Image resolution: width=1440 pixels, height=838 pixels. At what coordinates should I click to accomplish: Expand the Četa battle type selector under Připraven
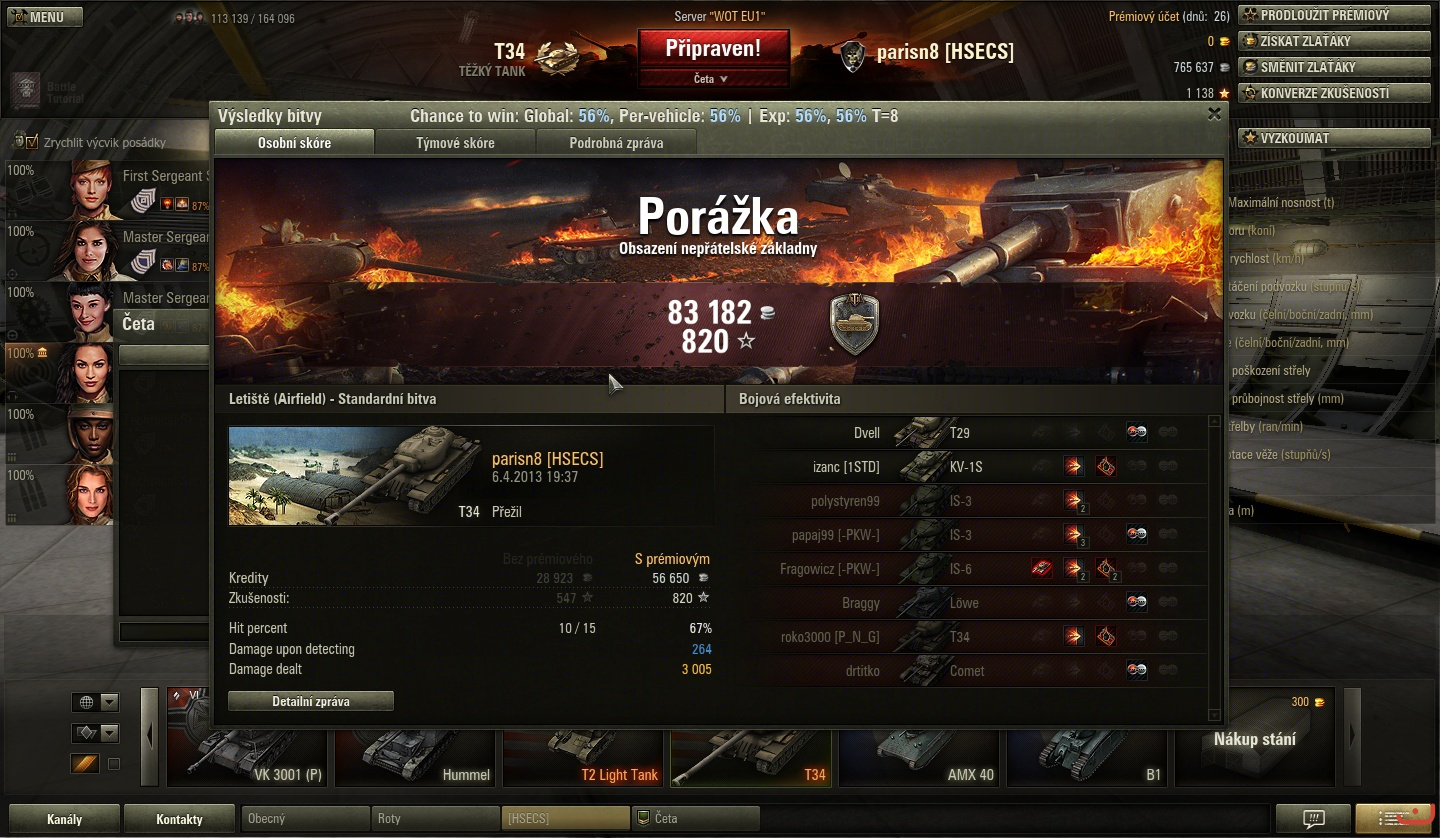click(x=714, y=78)
